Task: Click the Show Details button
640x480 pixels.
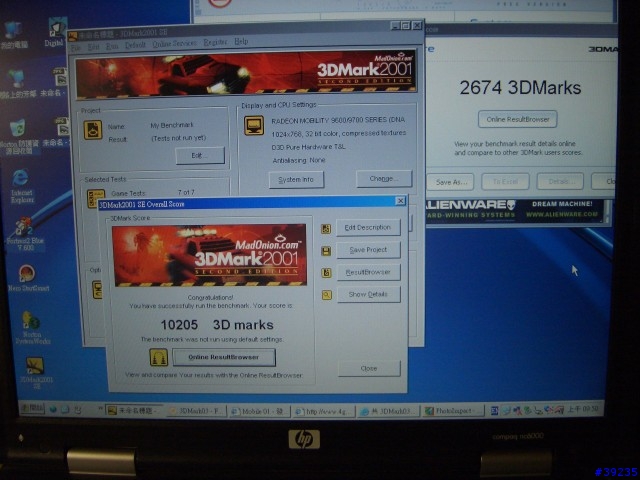Action: [x=369, y=294]
